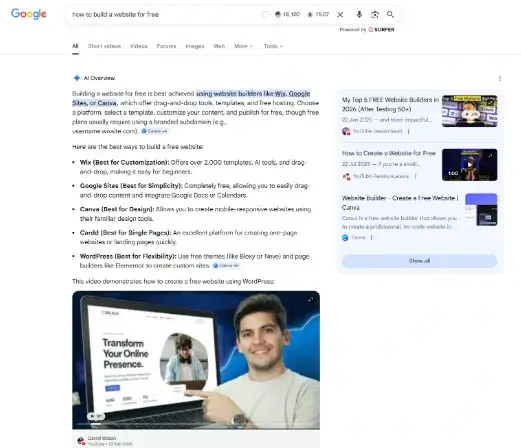Start voice search with the microphone icon
Screen dimensions: 521x448
[359, 14]
